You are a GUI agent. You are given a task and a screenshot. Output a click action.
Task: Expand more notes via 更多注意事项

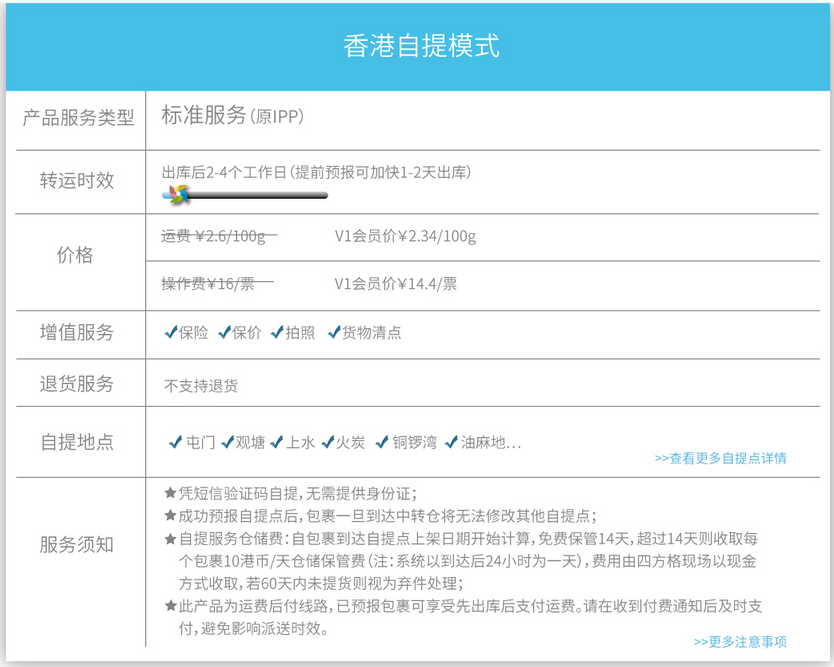(740, 641)
